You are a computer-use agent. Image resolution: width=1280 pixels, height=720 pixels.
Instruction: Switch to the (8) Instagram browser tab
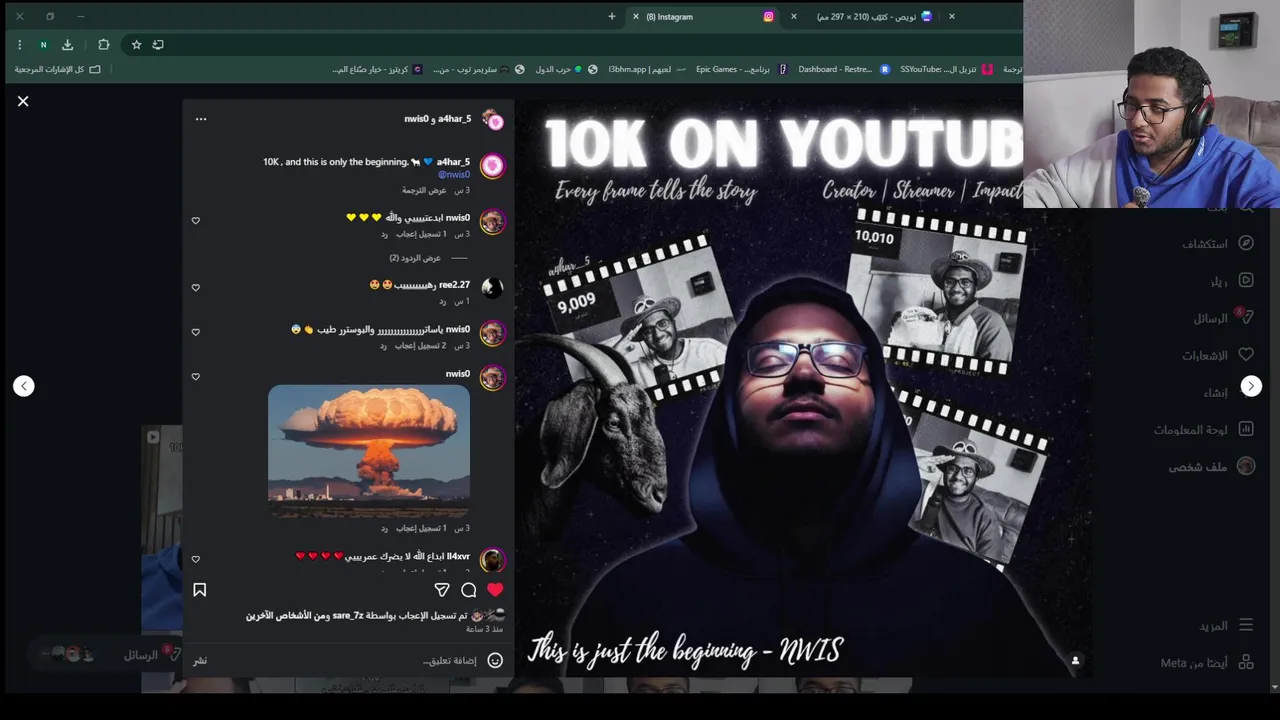point(705,16)
